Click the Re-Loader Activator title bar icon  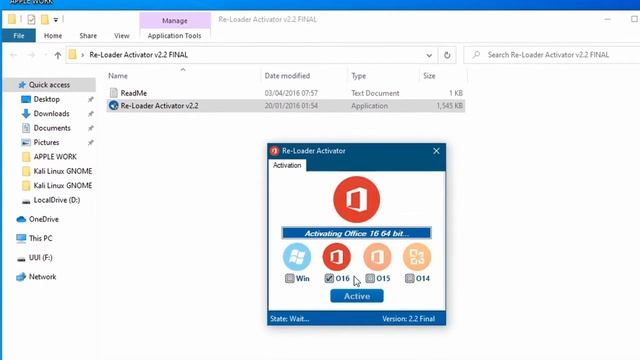pyautogui.click(x=274, y=151)
